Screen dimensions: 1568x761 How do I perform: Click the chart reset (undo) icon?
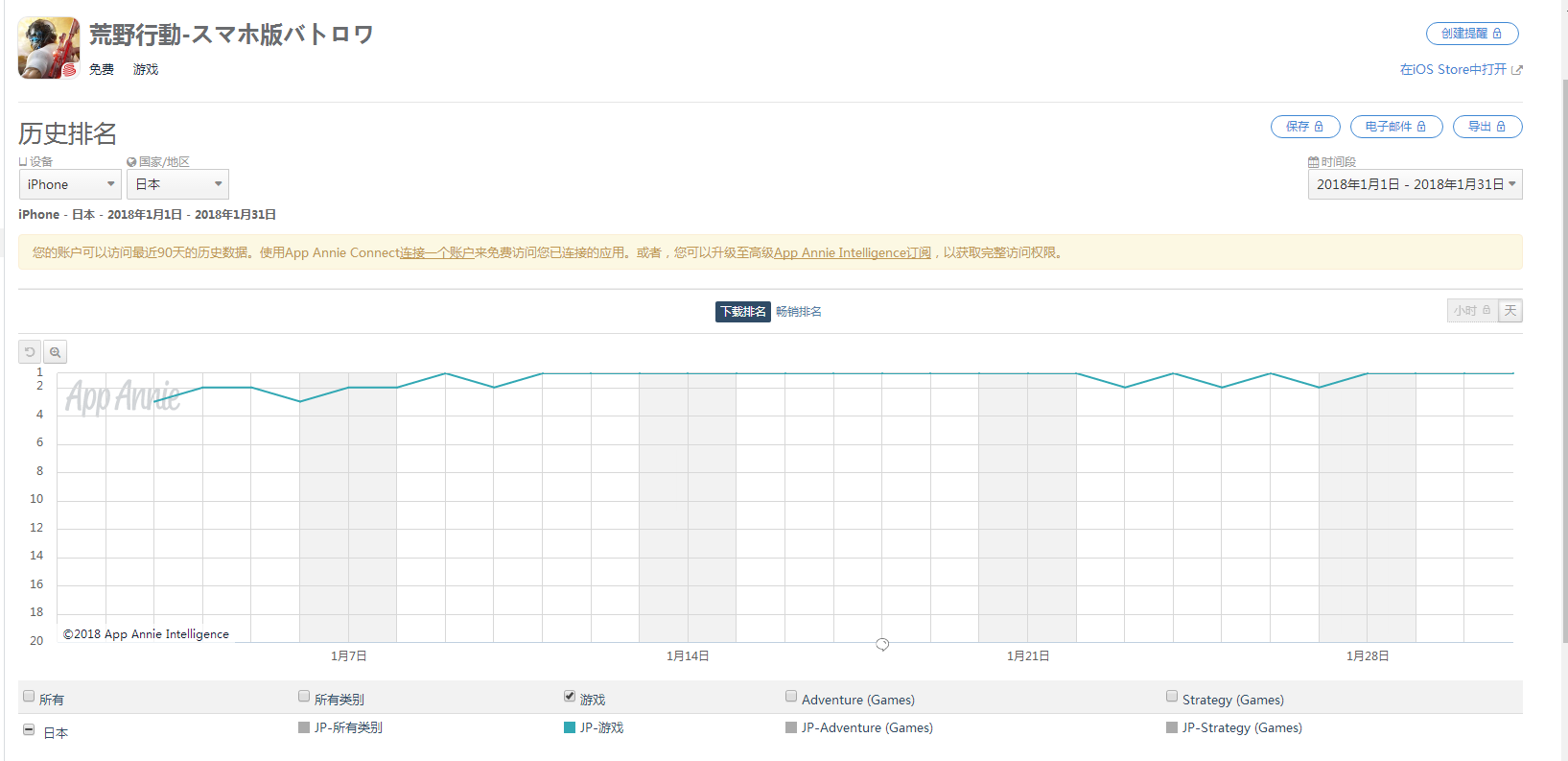pyautogui.click(x=30, y=352)
